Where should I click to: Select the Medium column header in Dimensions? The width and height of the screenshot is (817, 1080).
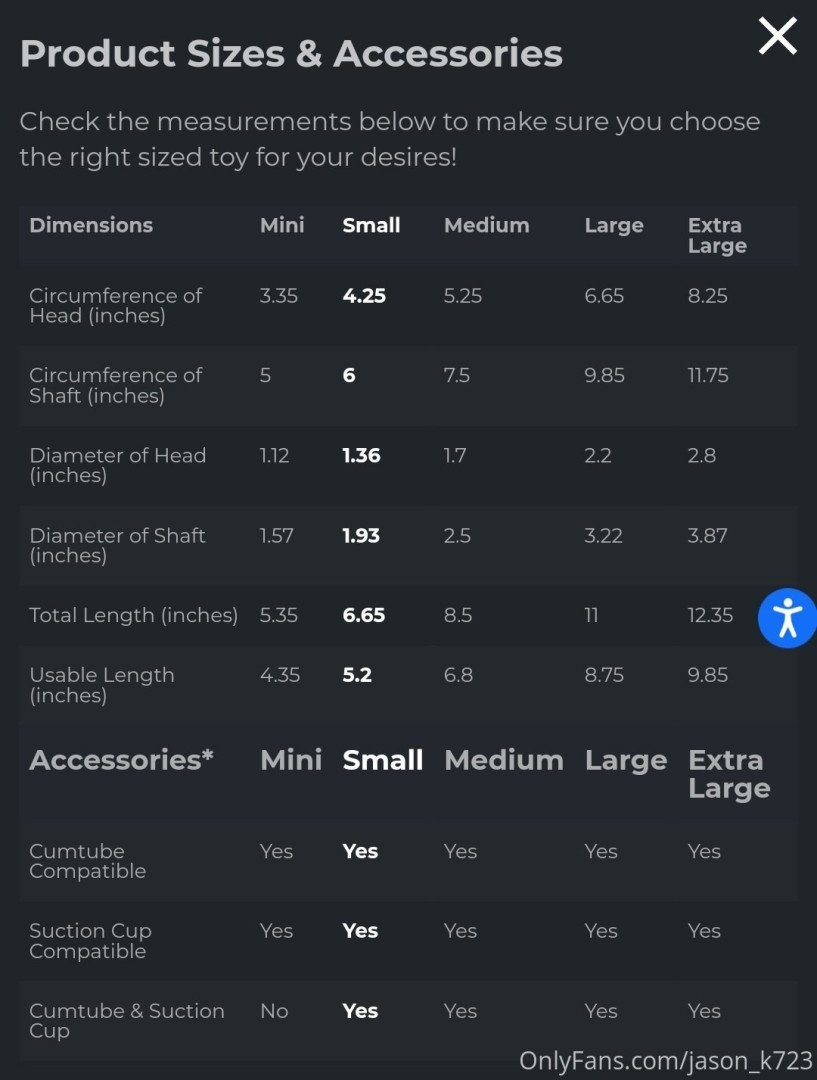(485, 226)
